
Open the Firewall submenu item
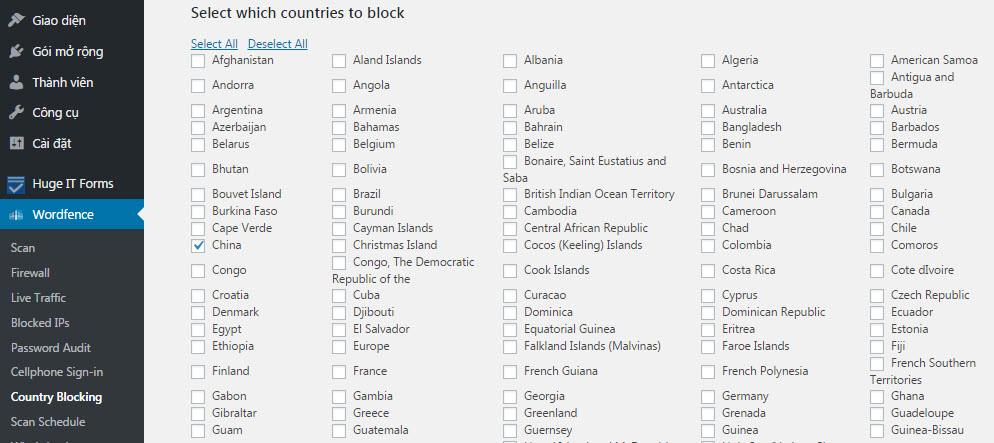pos(30,272)
